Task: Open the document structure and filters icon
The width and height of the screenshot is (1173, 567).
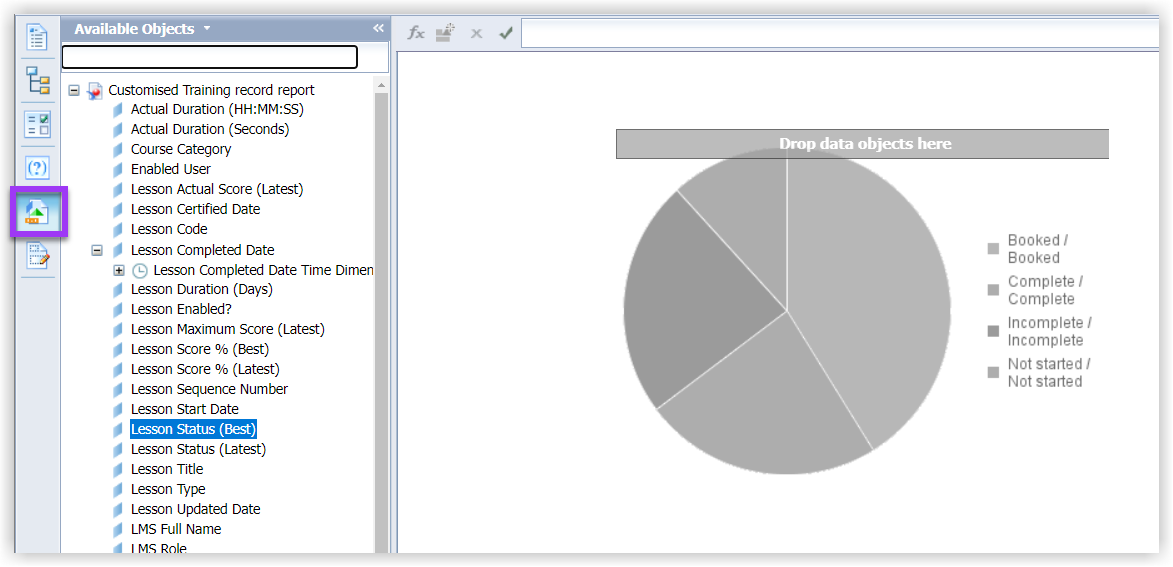Action: tap(38, 256)
